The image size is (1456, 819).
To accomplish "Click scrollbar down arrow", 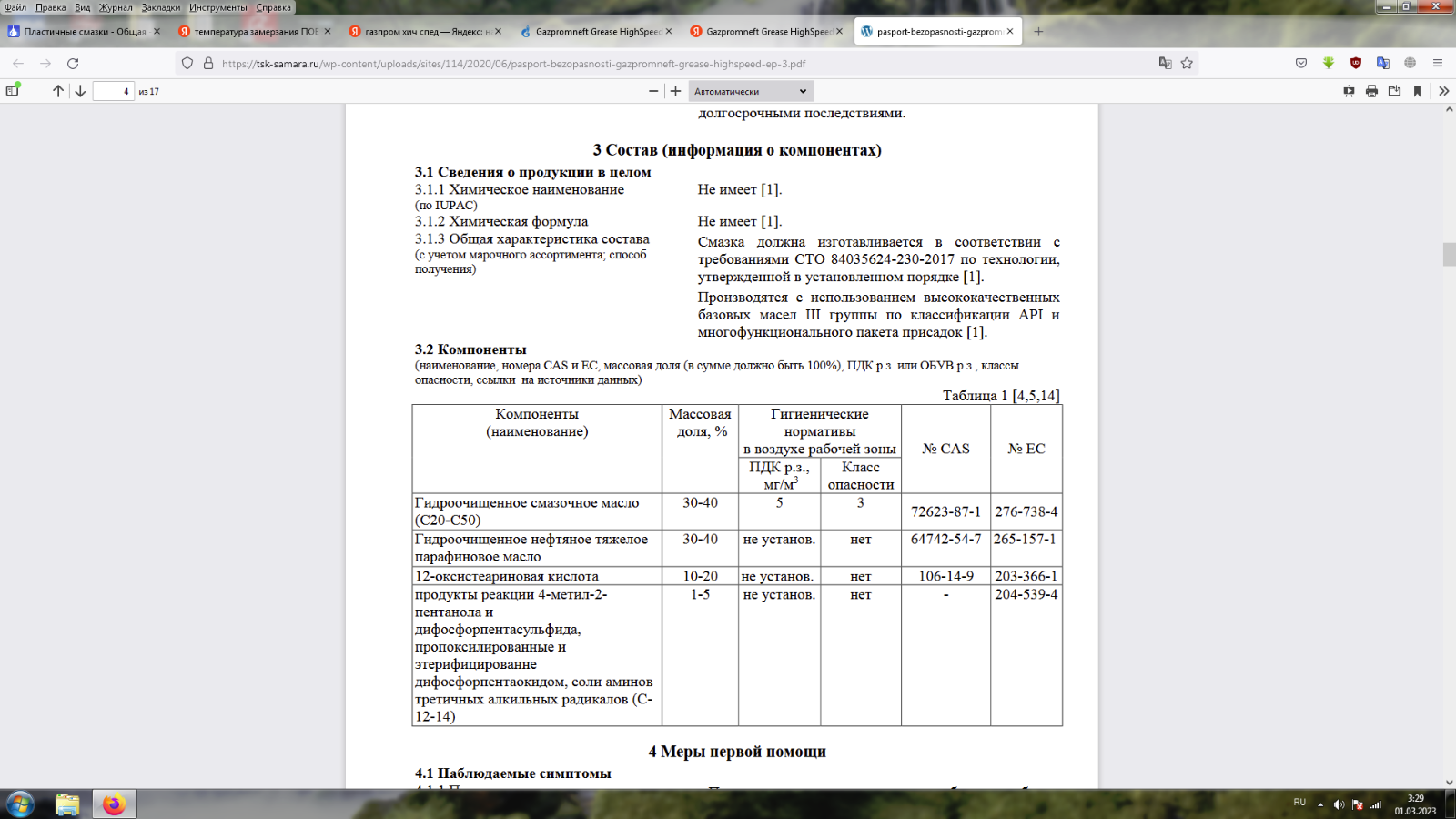I will (x=1449, y=782).
